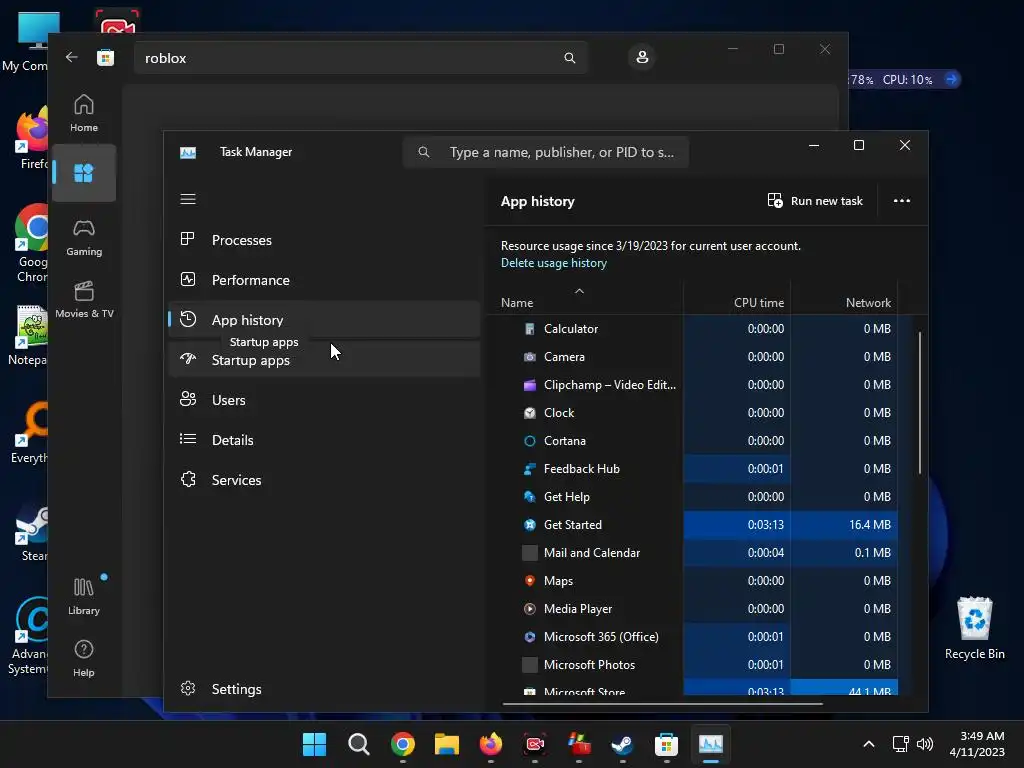Image resolution: width=1024 pixels, height=768 pixels.
Task: Click the Maps app icon
Action: [x=530, y=581]
